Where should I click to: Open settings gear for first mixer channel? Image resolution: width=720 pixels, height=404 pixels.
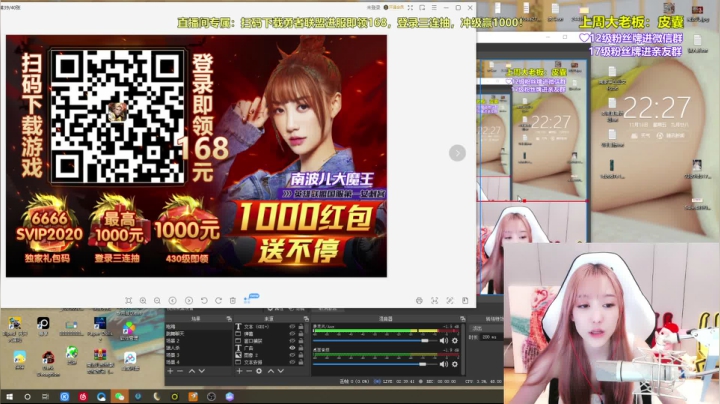455,341
